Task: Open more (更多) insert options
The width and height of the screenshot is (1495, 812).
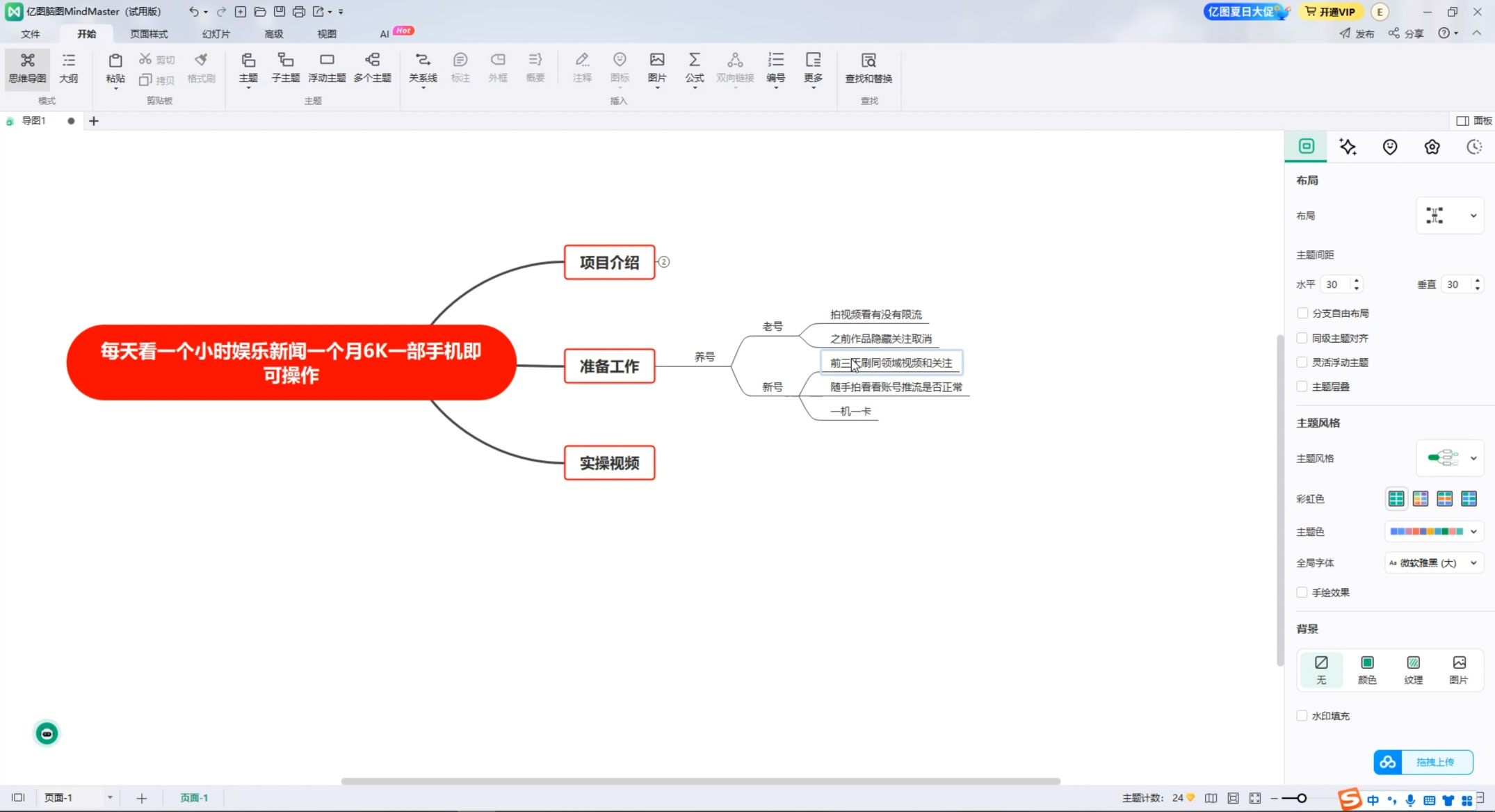Action: (813, 68)
